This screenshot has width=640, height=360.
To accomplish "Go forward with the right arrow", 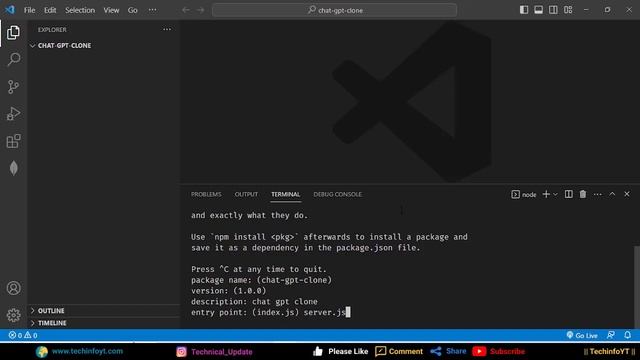I will click(200, 10).
